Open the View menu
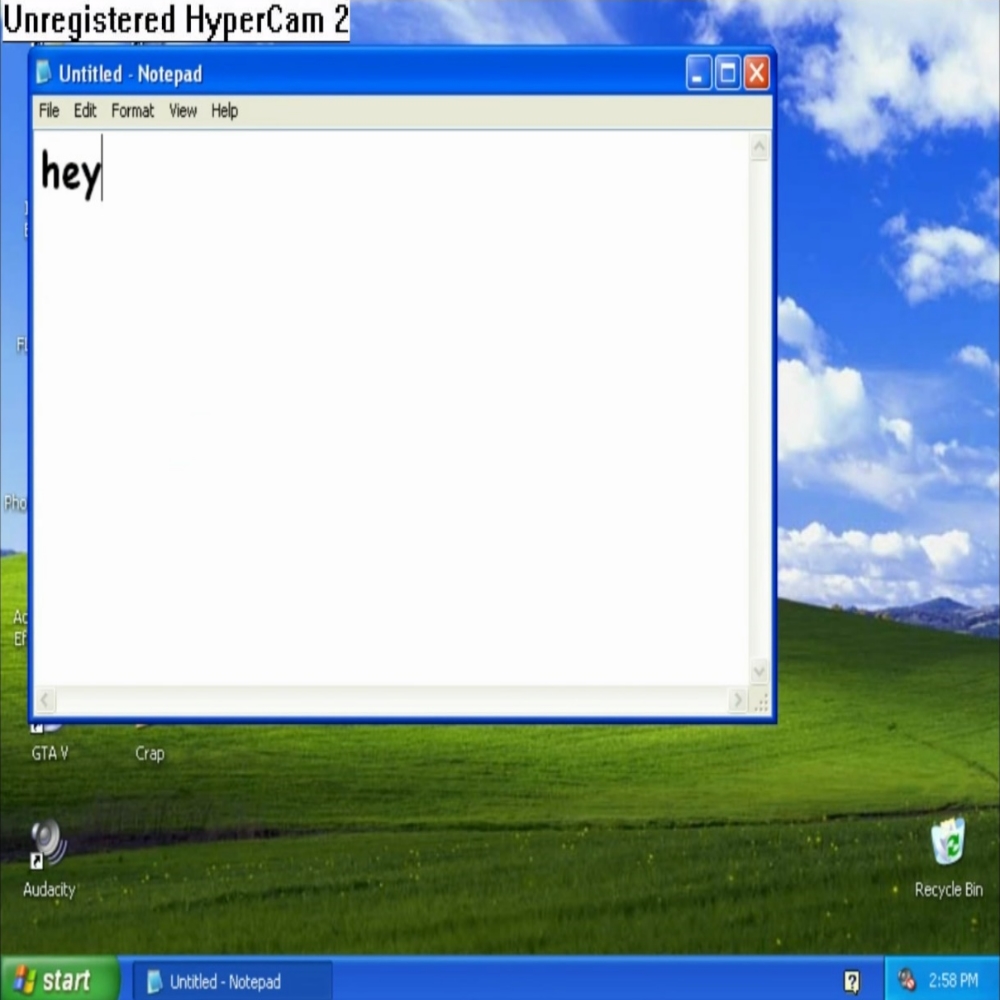 (x=183, y=111)
